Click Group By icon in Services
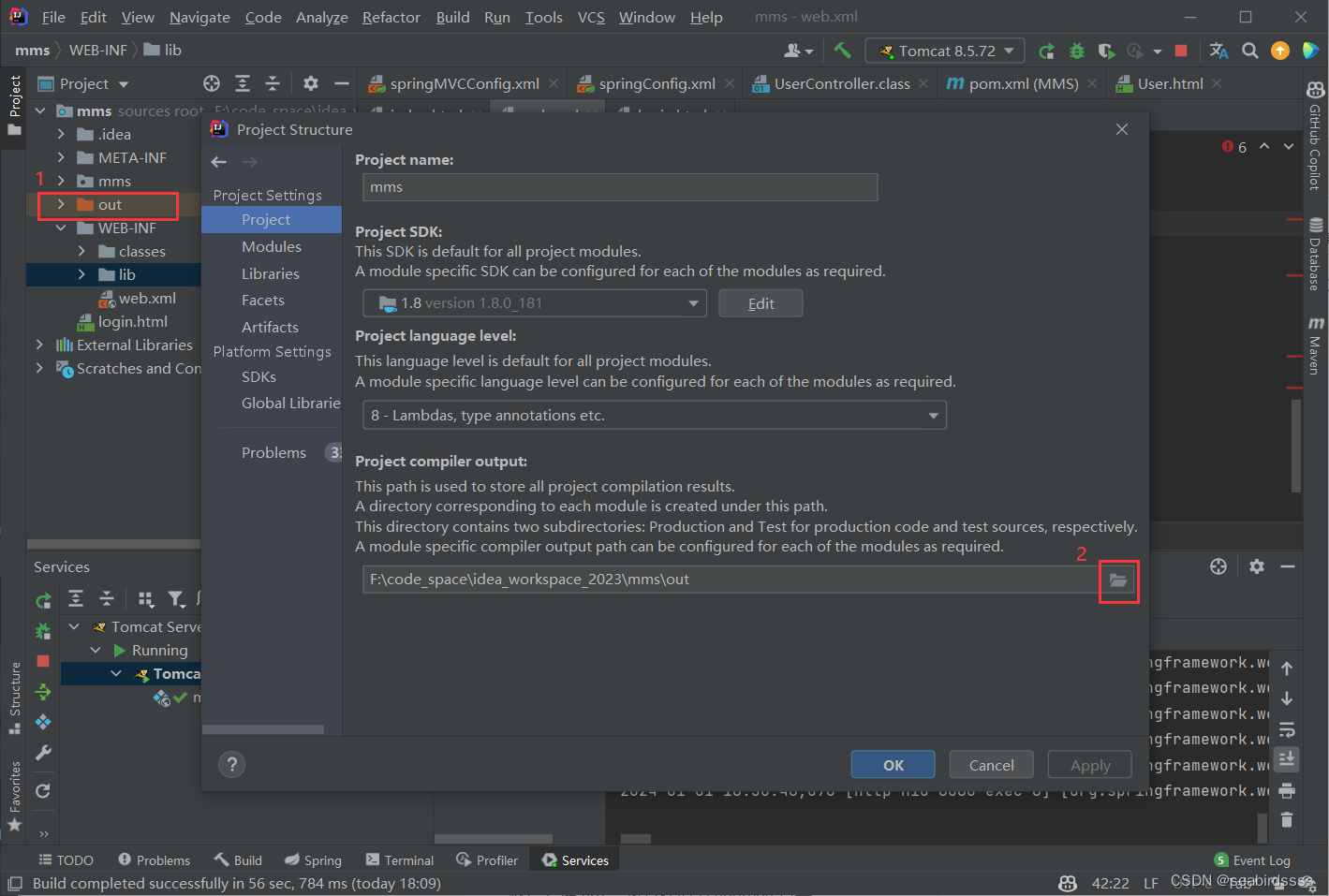 pos(146,599)
